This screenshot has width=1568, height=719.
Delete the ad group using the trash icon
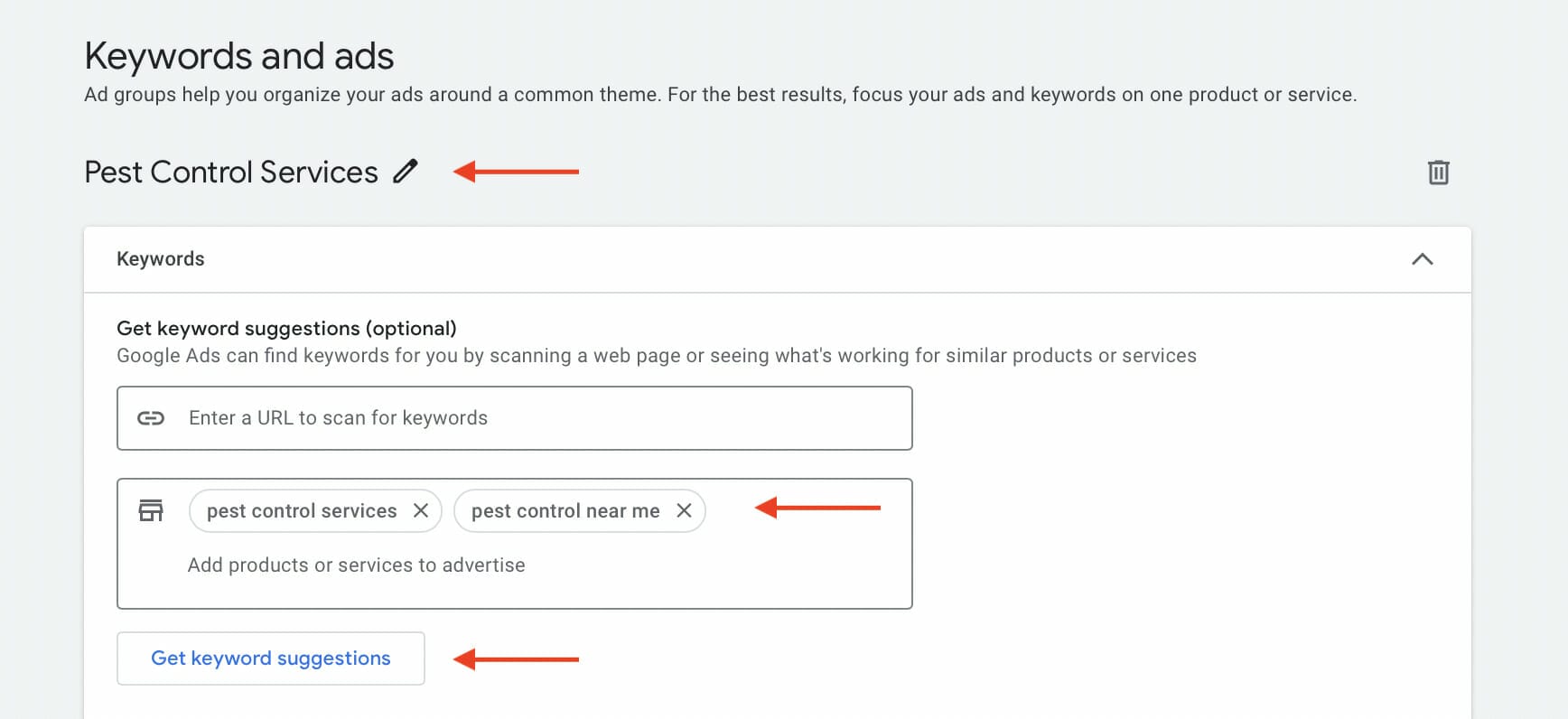1438,171
